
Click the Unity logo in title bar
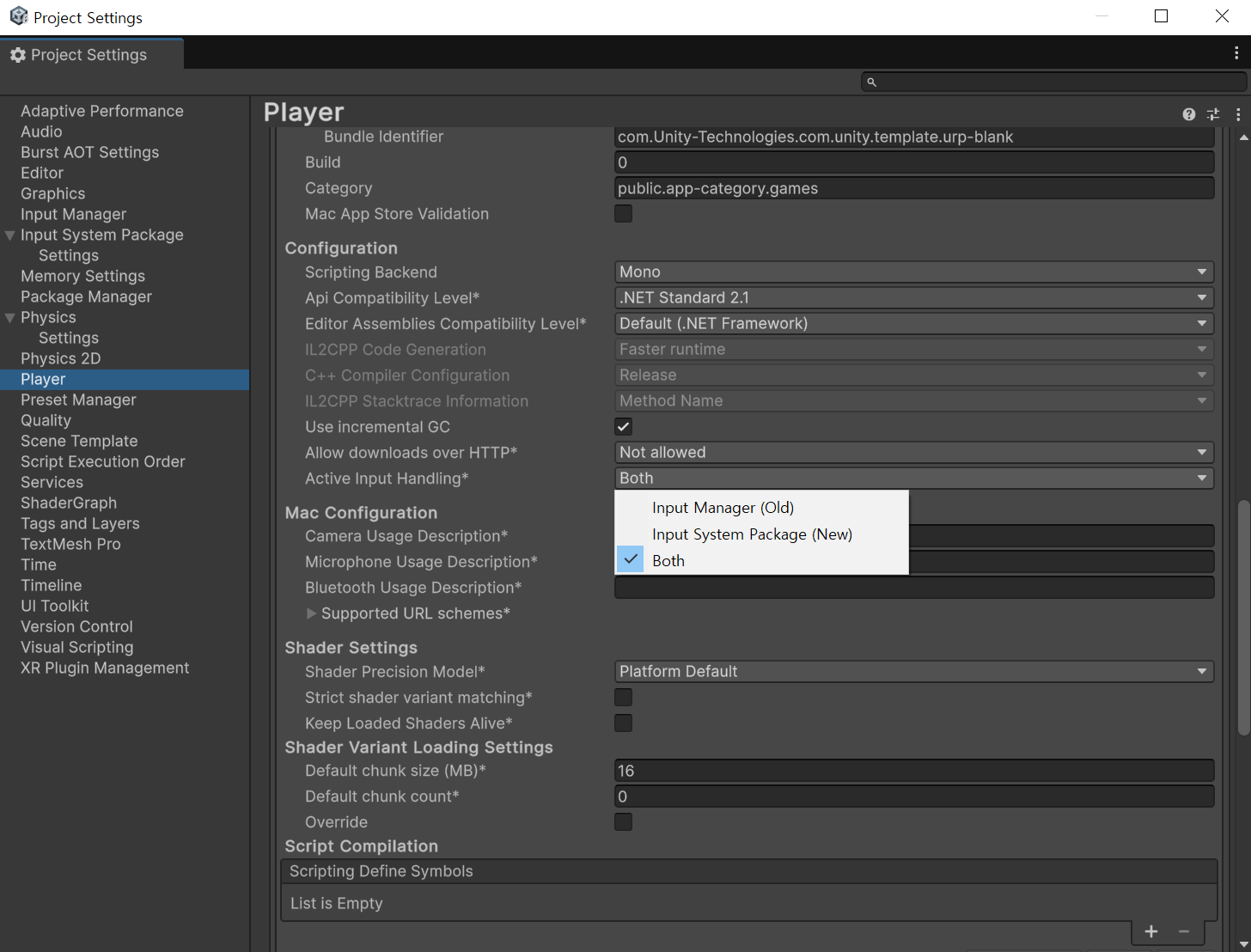point(18,16)
